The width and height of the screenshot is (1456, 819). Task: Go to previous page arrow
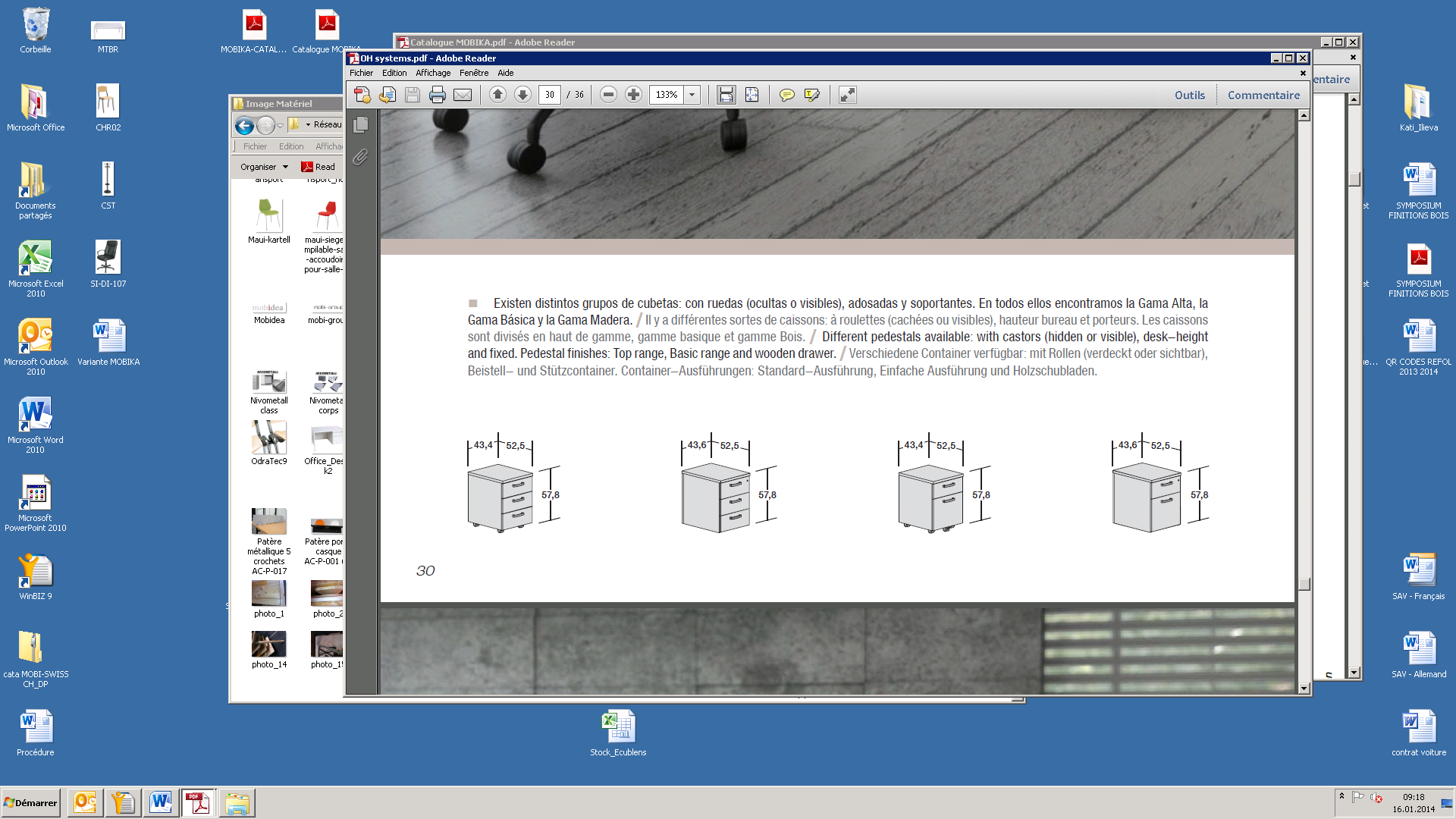[x=497, y=95]
